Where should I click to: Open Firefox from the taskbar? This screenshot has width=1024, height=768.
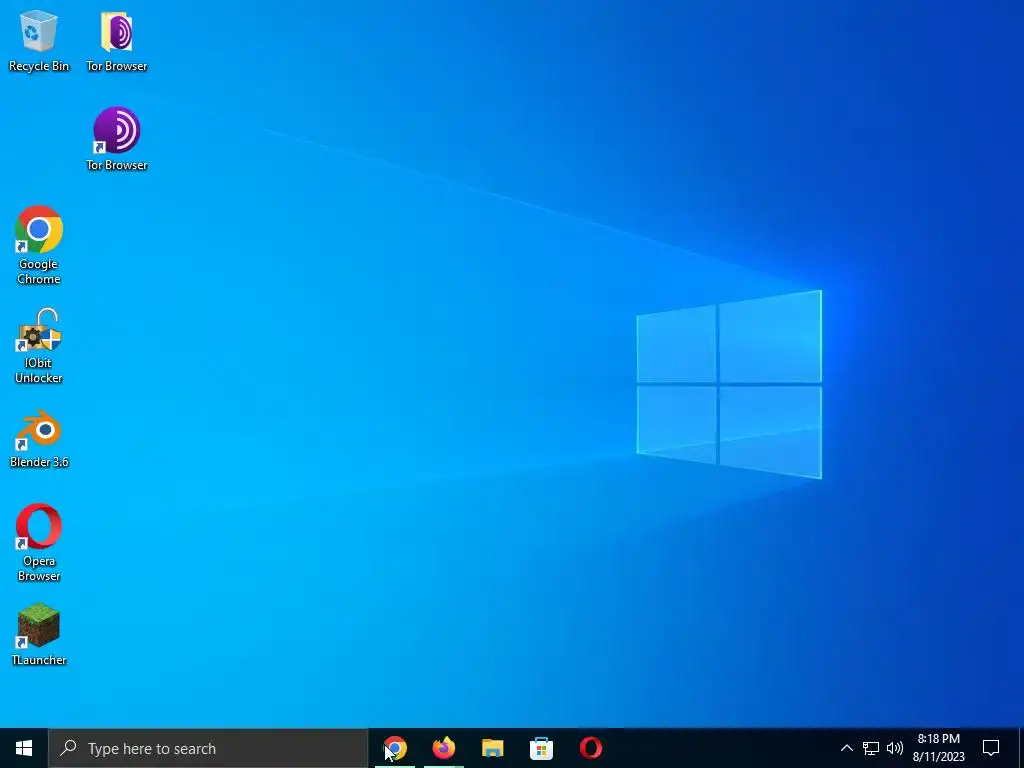point(444,748)
